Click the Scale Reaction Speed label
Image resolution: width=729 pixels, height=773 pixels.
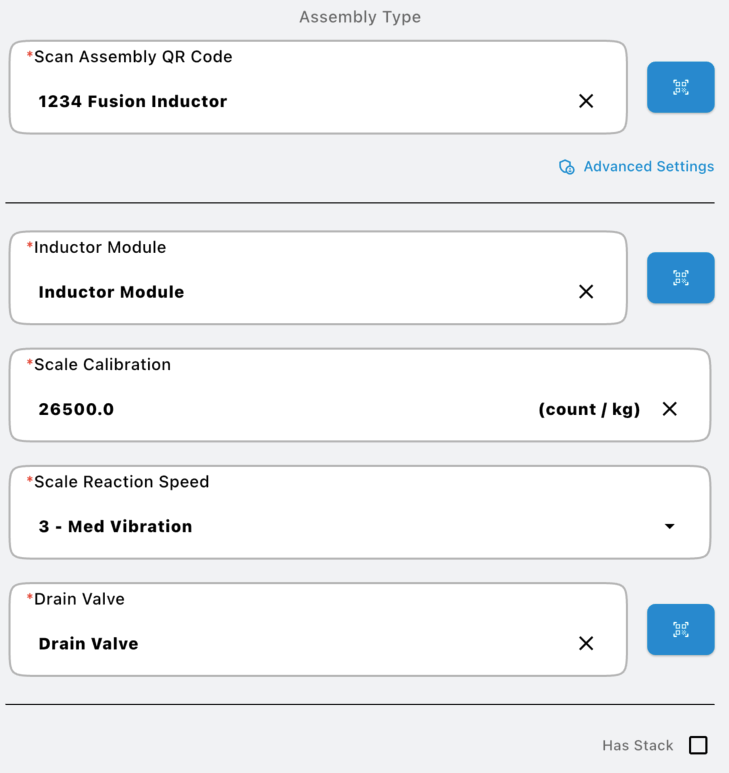(x=122, y=482)
